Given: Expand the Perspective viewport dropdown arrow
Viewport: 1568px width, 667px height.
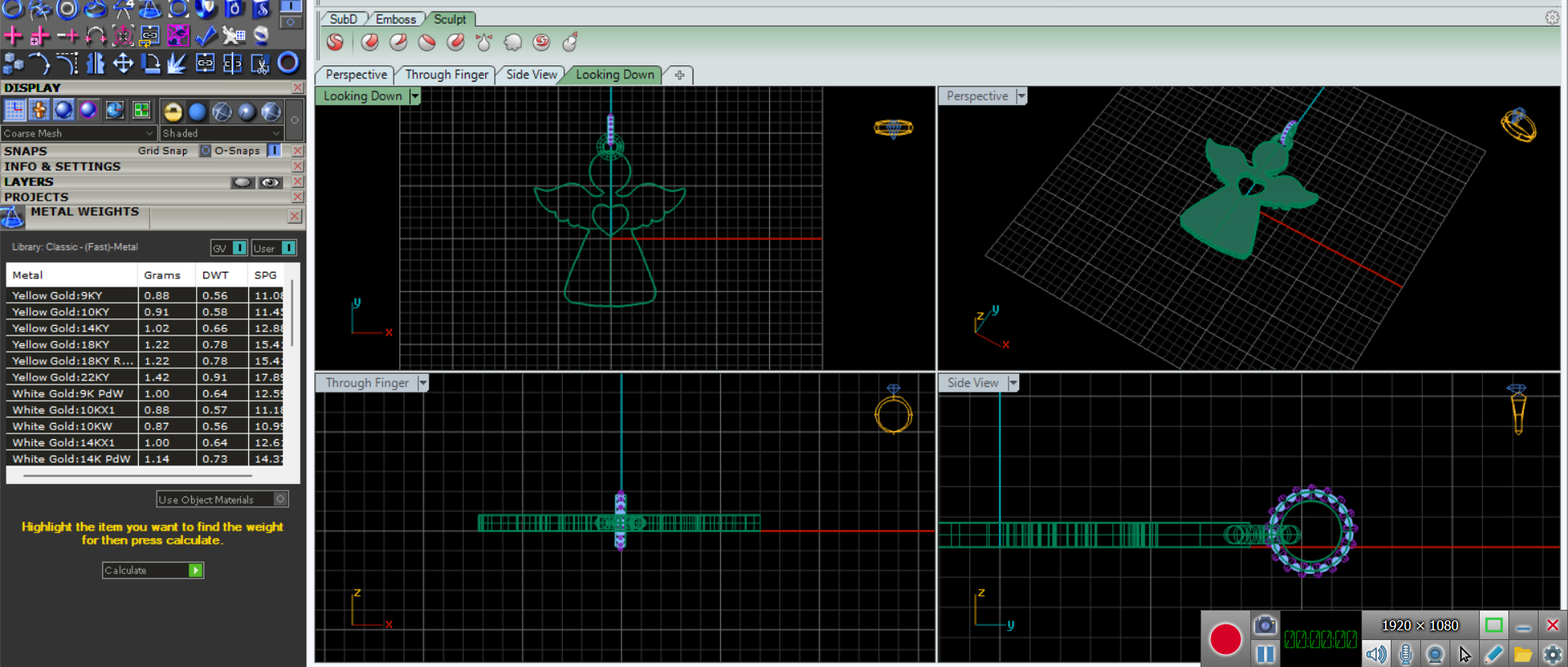Looking at the screenshot, I should click(1021, 96).
